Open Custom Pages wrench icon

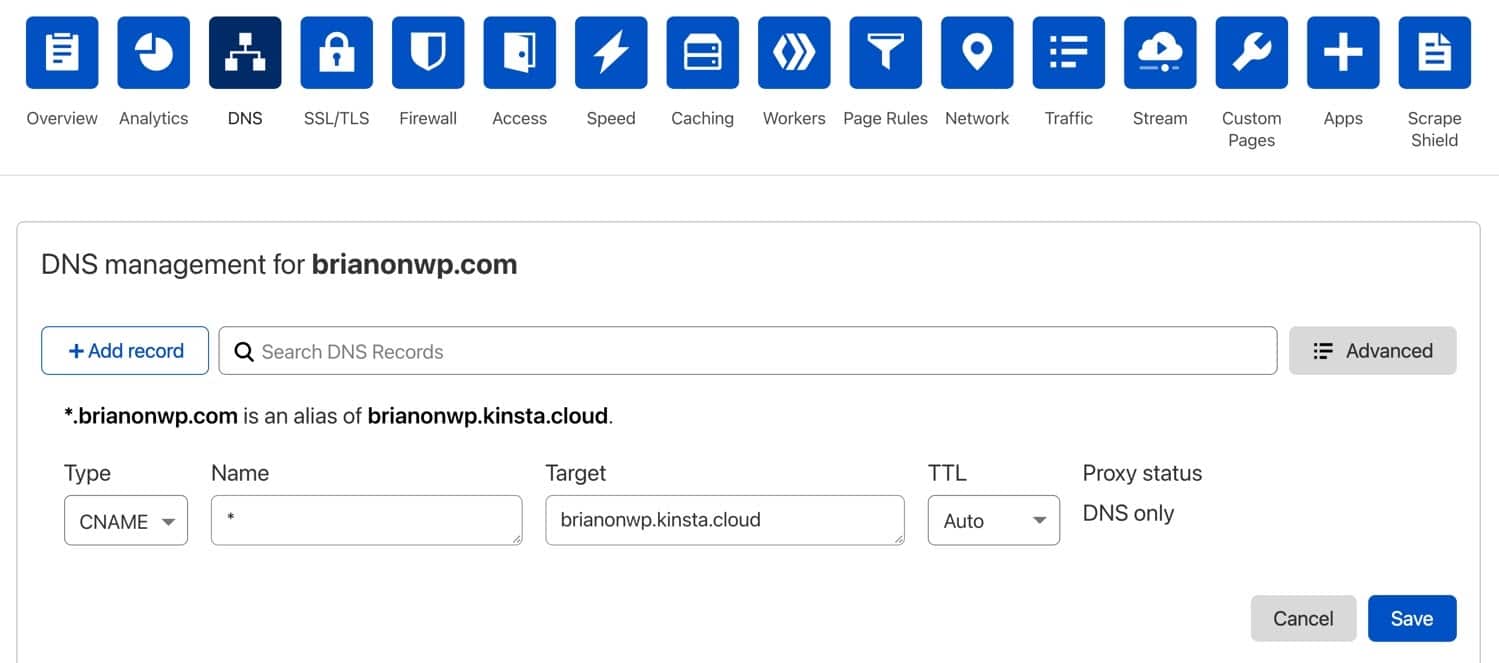coord(1251,53)
